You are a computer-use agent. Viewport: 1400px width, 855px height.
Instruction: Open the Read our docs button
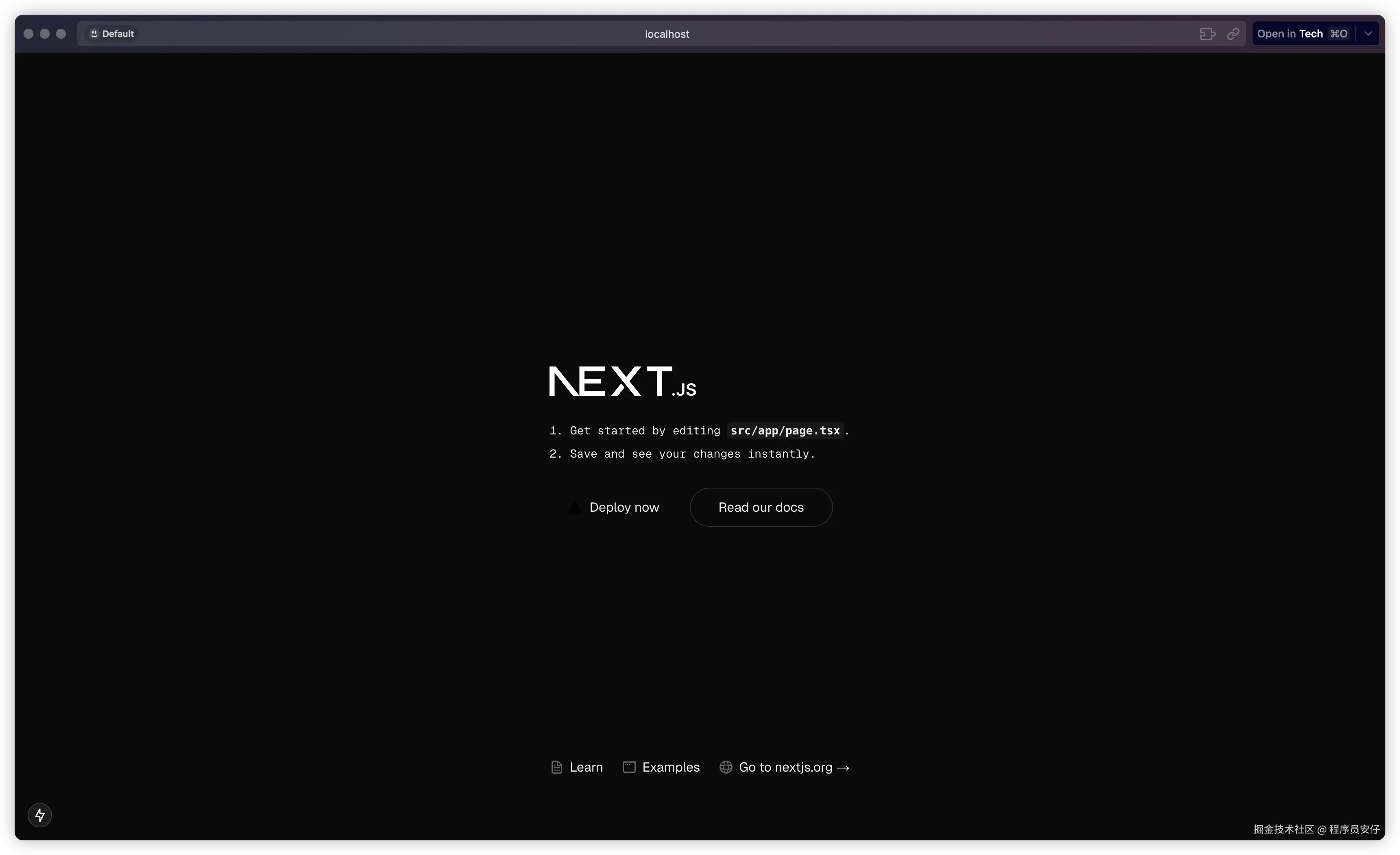[761, 507]
